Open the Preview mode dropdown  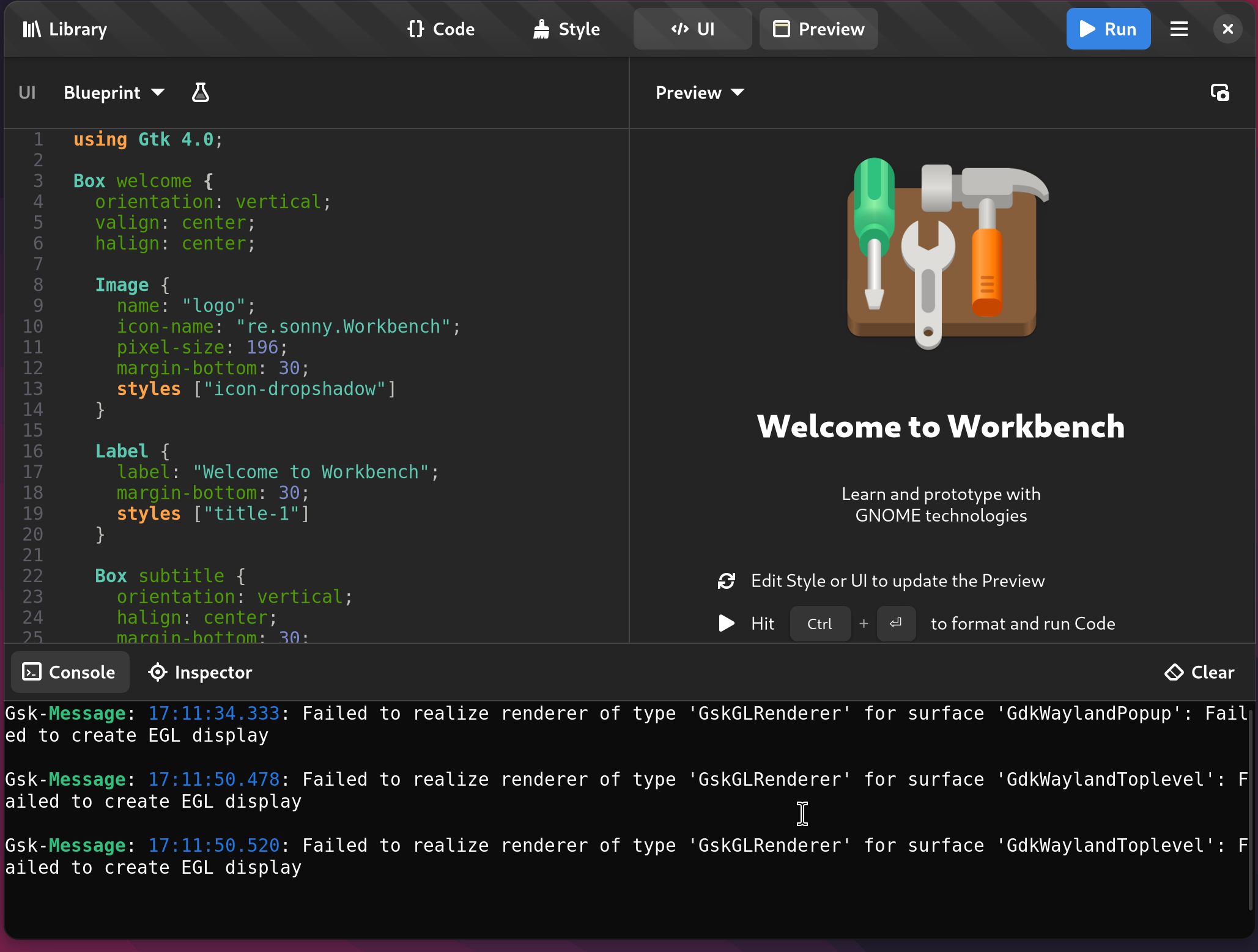699,92
